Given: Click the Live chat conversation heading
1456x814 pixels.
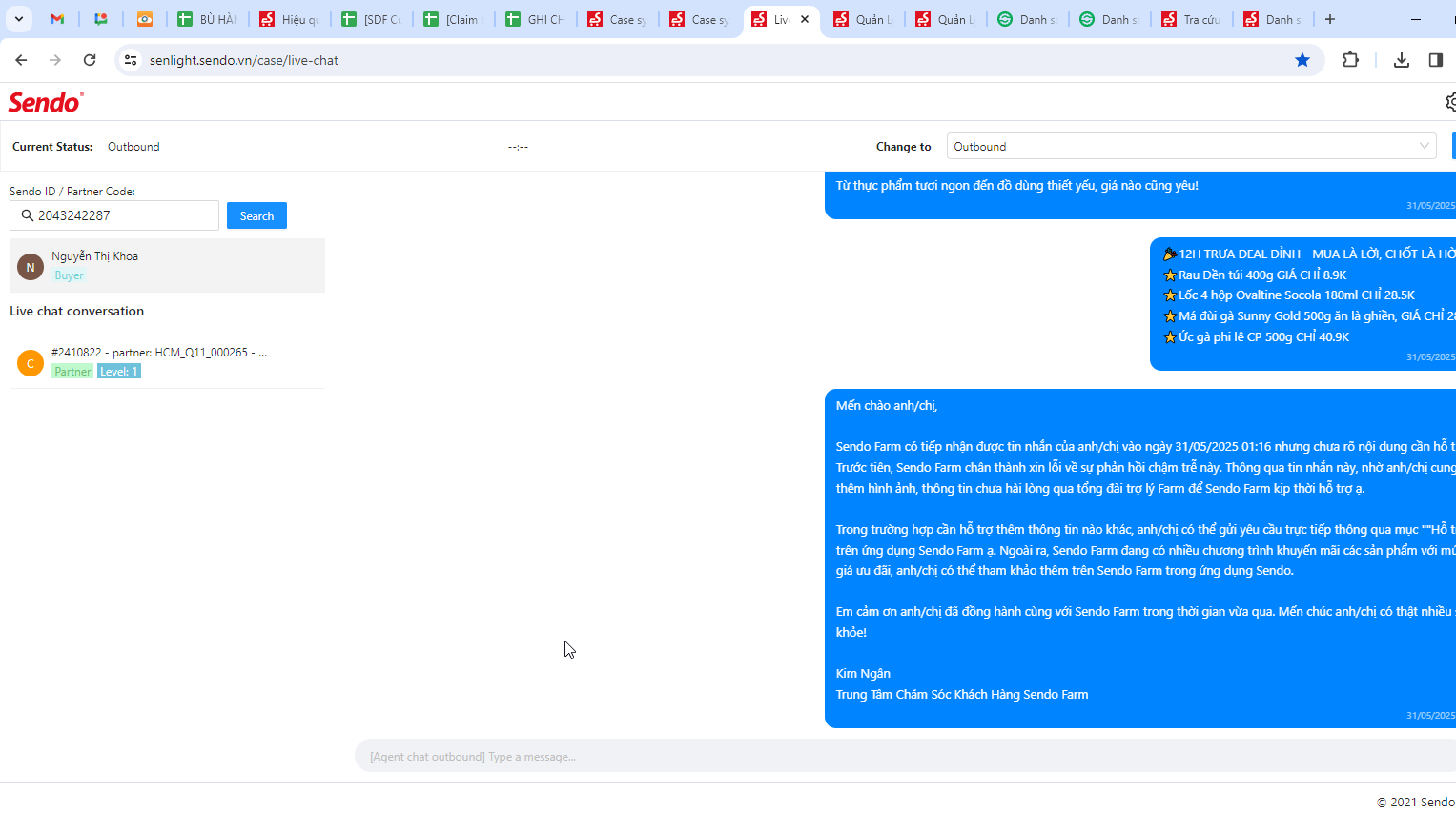Looking at the screenshot, I should [77, 311].
